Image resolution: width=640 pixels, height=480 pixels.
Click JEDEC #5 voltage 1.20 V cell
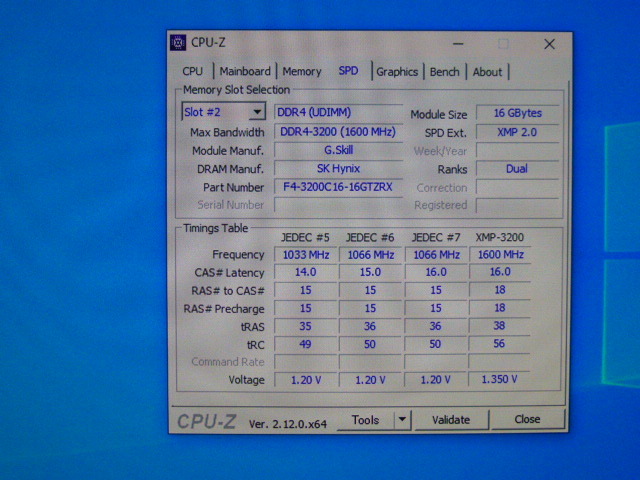pyautogui.click(x=306, y=380)
